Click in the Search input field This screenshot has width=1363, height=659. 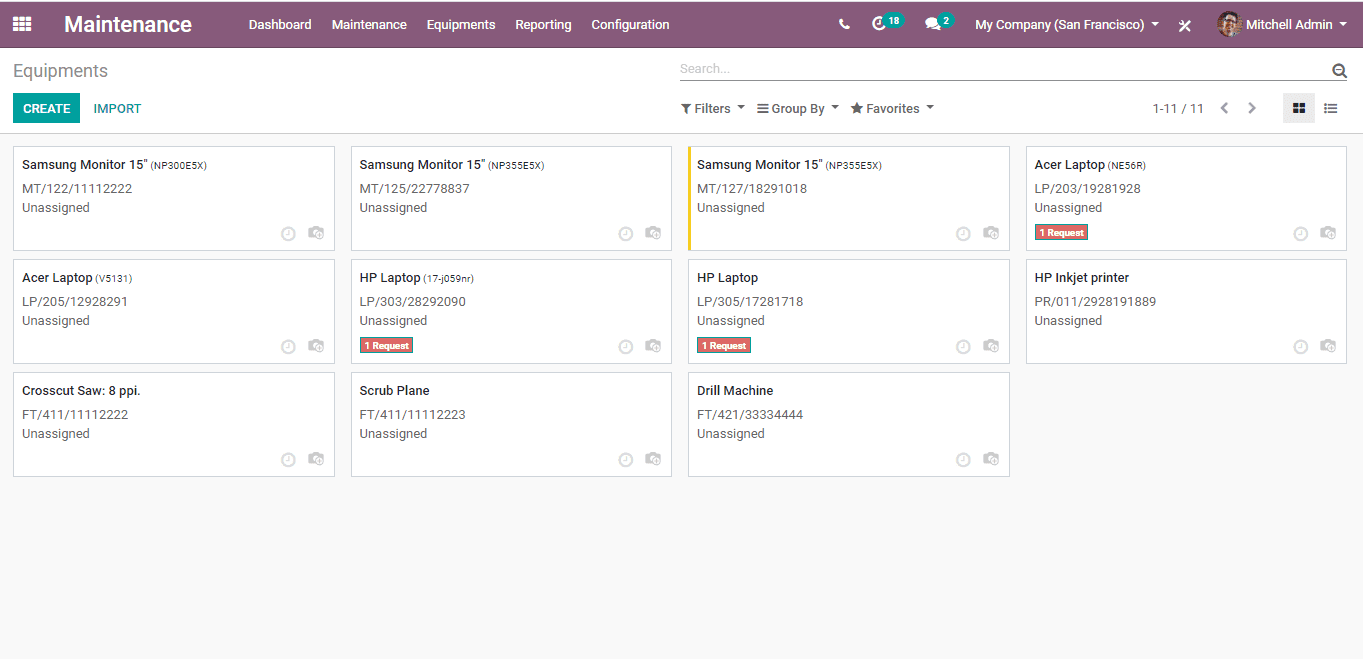pos(1003,69)
